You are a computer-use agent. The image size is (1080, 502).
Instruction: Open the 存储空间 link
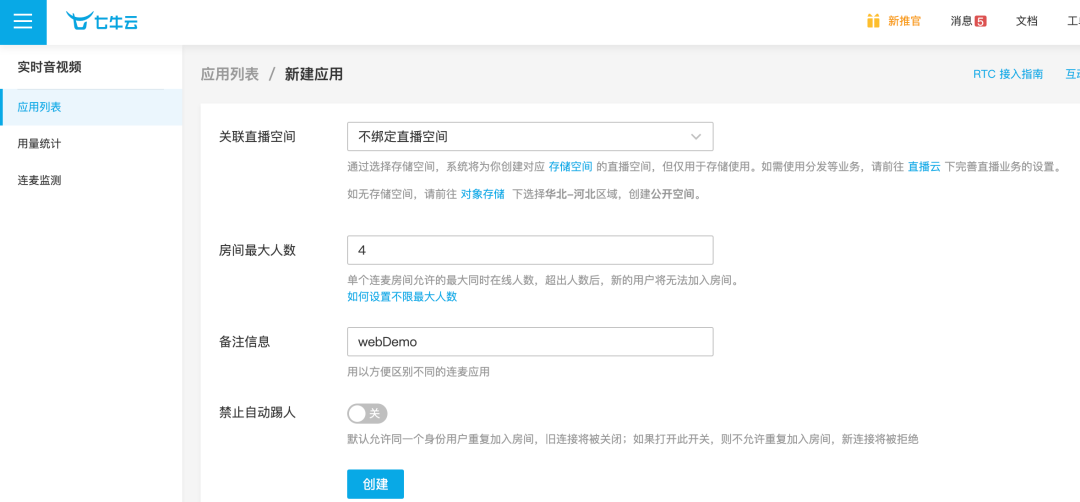(570, 167)
